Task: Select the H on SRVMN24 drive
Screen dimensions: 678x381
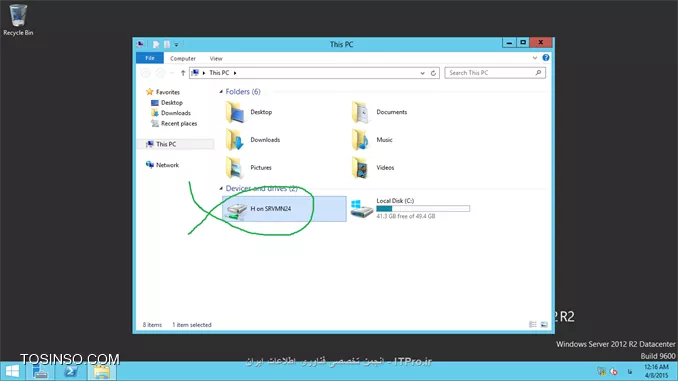Action: pos(284,209)
